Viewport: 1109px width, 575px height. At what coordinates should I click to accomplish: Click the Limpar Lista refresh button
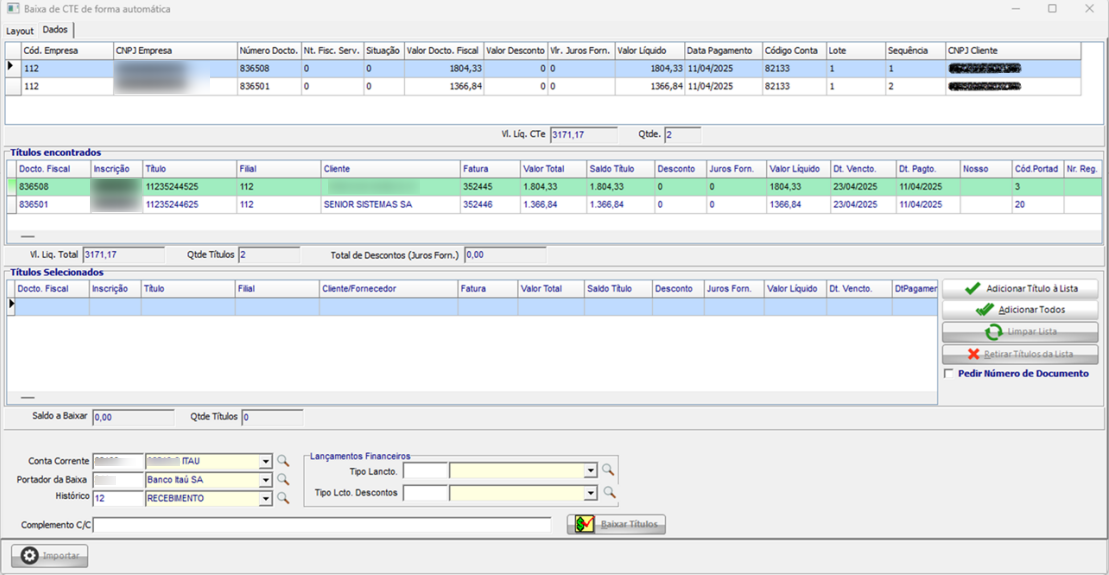[x=1019, y=332]
